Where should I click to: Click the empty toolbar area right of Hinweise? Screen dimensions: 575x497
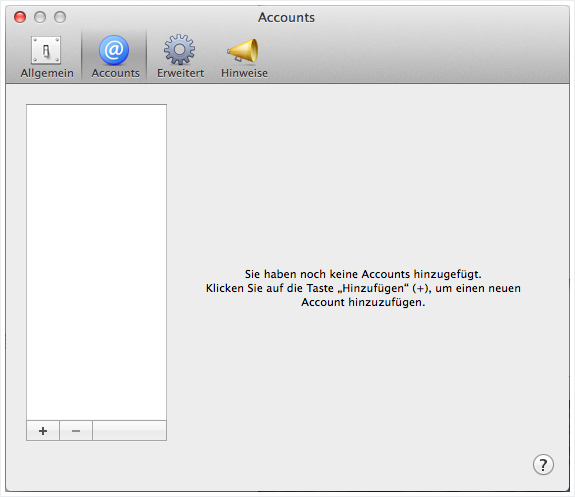tap(418, 55)
